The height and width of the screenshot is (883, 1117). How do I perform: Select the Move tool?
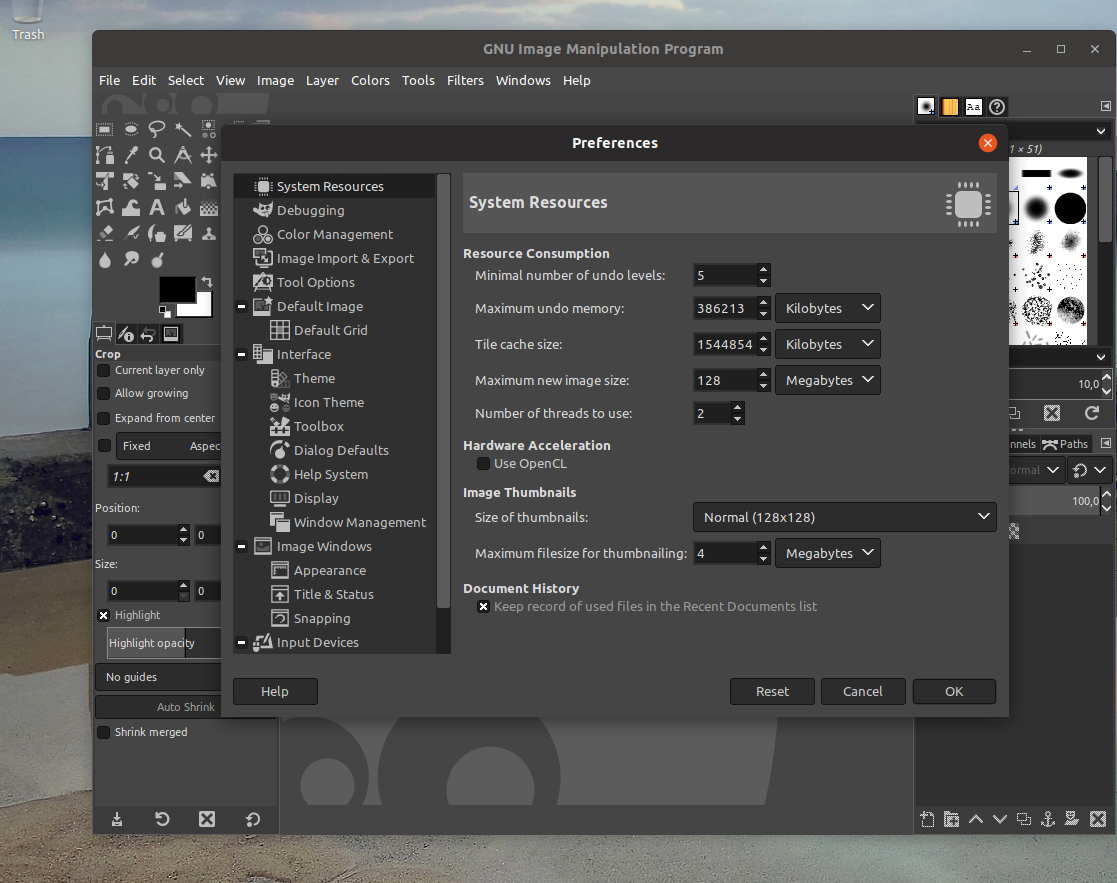(x=208, y=155)
